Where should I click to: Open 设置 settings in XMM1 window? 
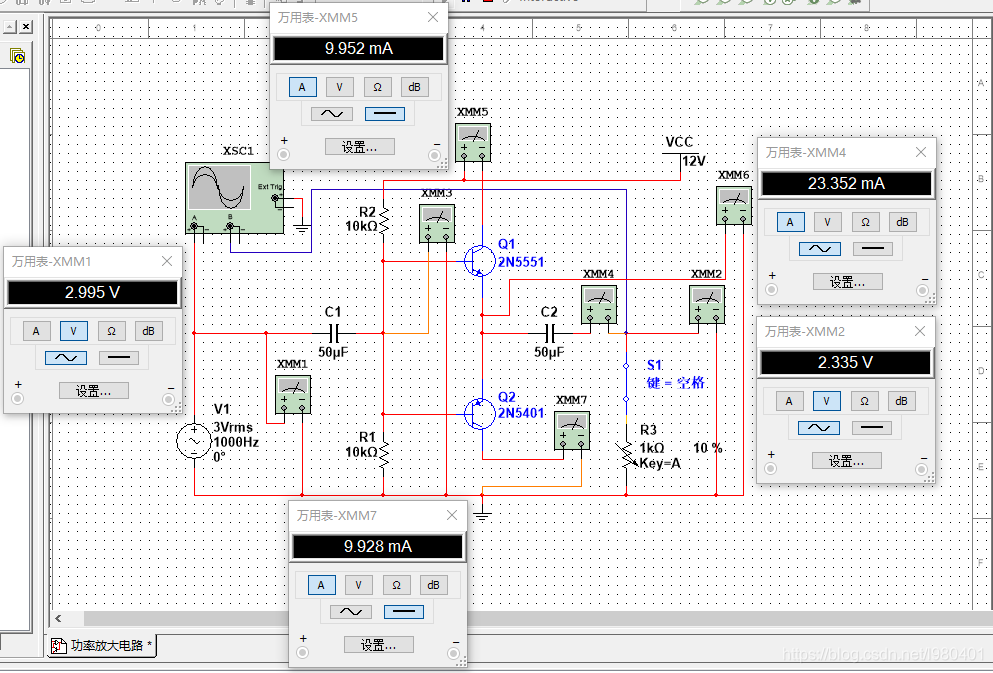coord(94,391)
